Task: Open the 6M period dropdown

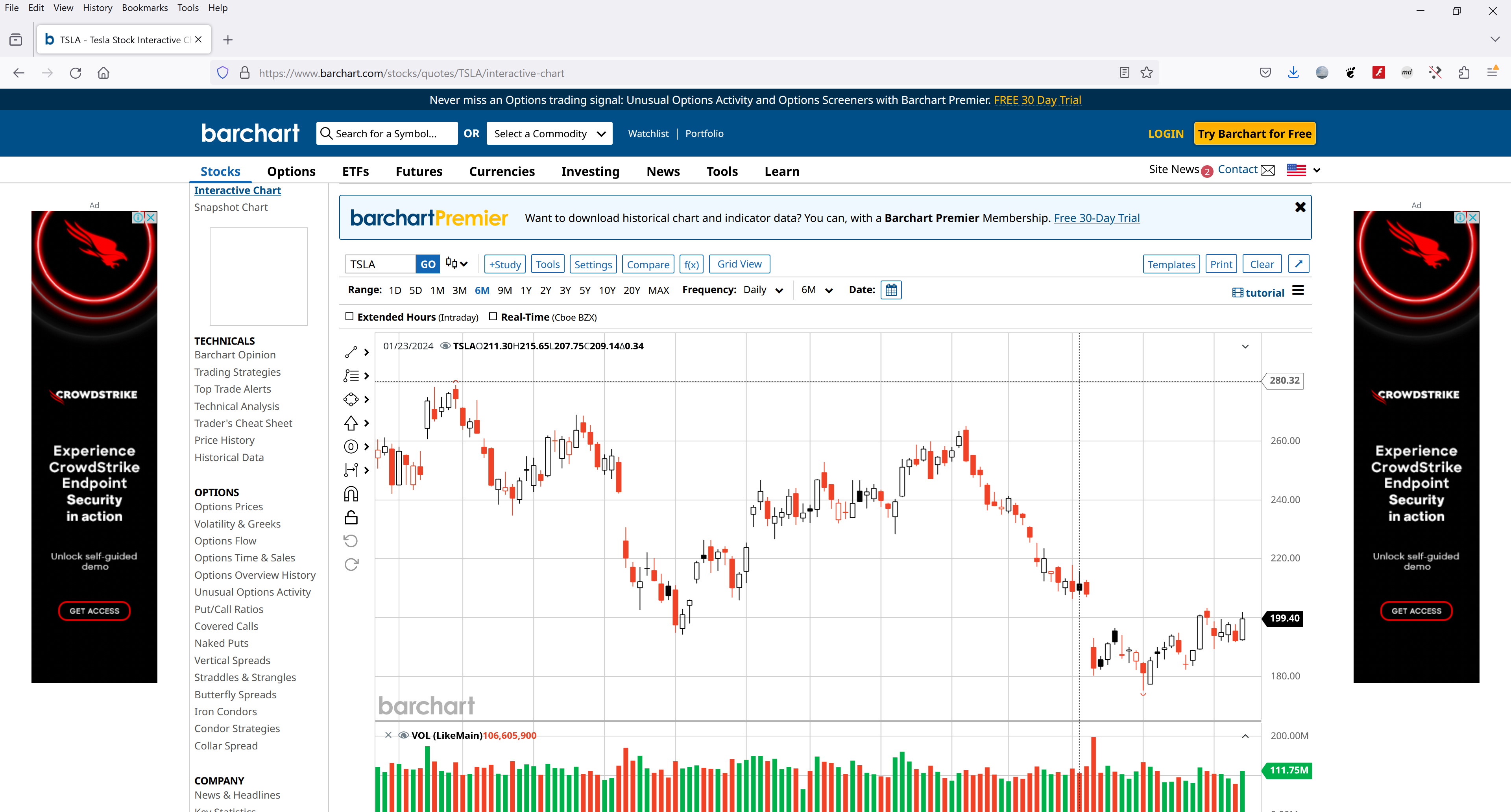Action: [x=817, y=290]
